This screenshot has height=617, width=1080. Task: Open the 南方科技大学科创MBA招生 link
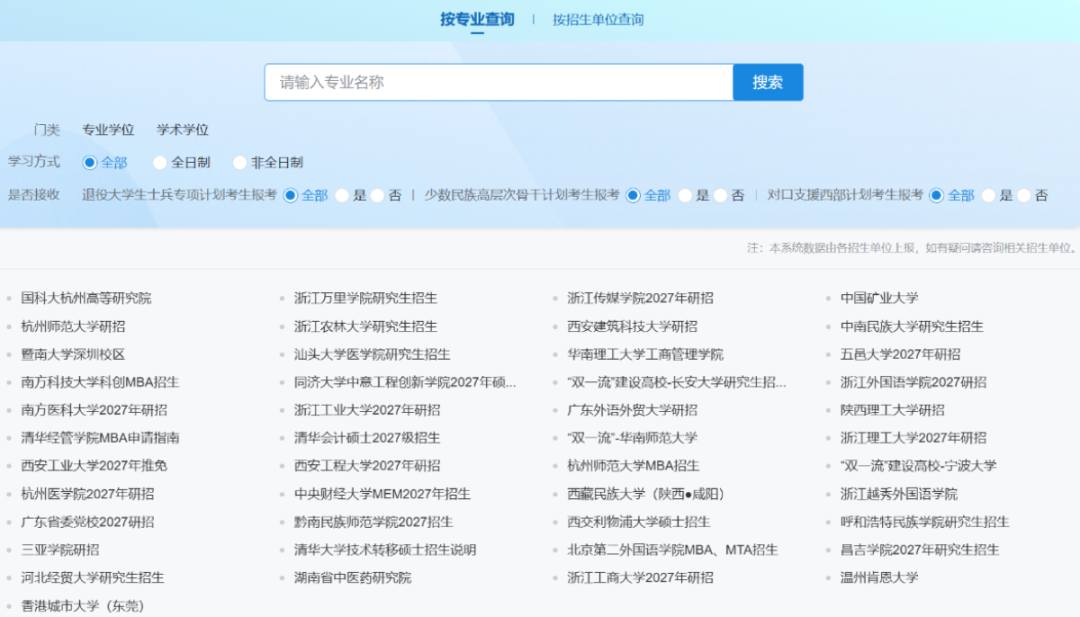[100, 382]
